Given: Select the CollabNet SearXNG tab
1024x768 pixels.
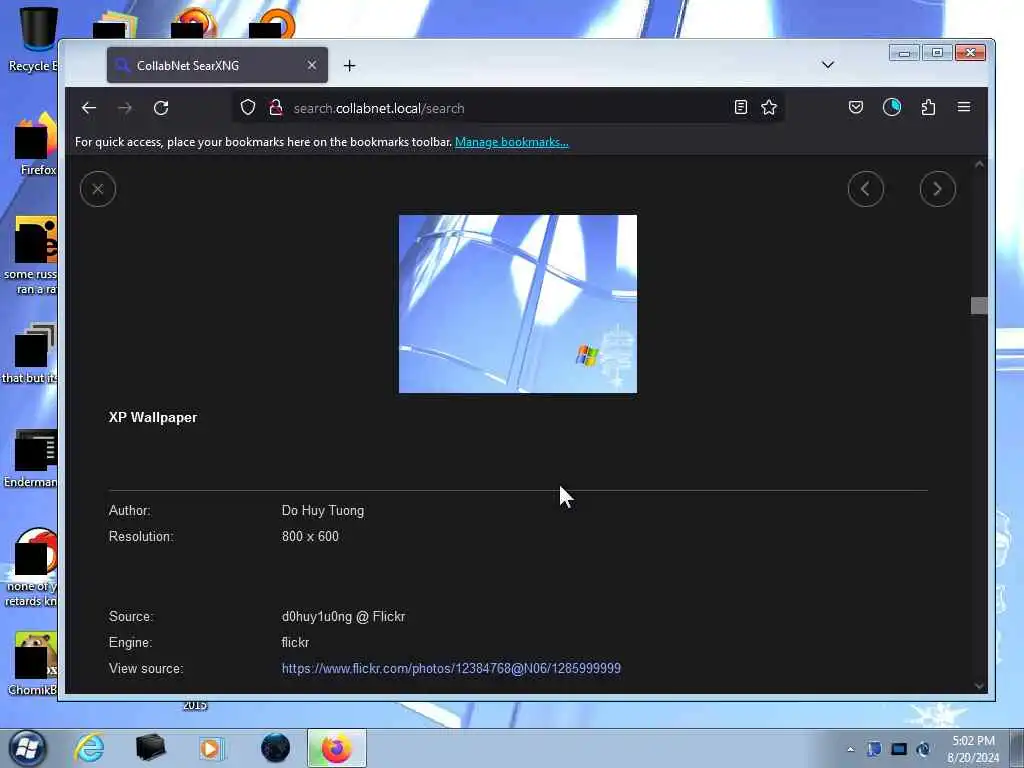Looking at the screenshot, I should pos(217,65).
